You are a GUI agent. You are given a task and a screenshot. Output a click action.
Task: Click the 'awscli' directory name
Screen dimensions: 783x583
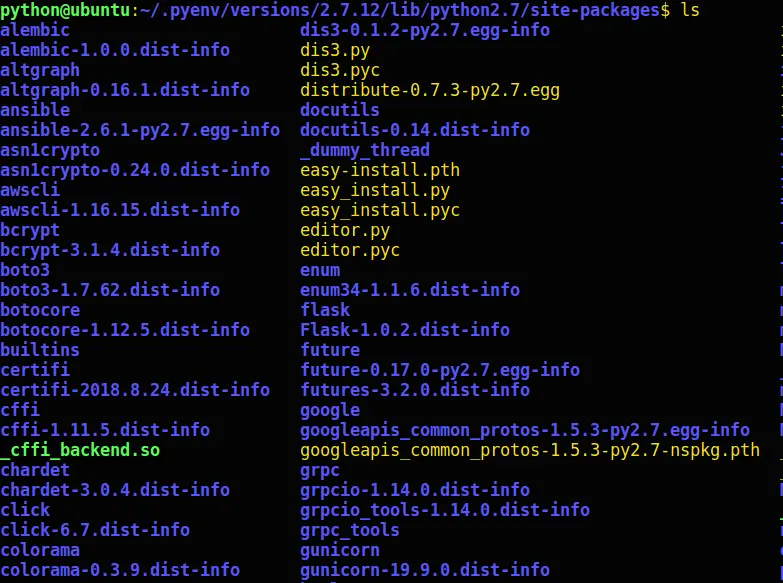30,190
